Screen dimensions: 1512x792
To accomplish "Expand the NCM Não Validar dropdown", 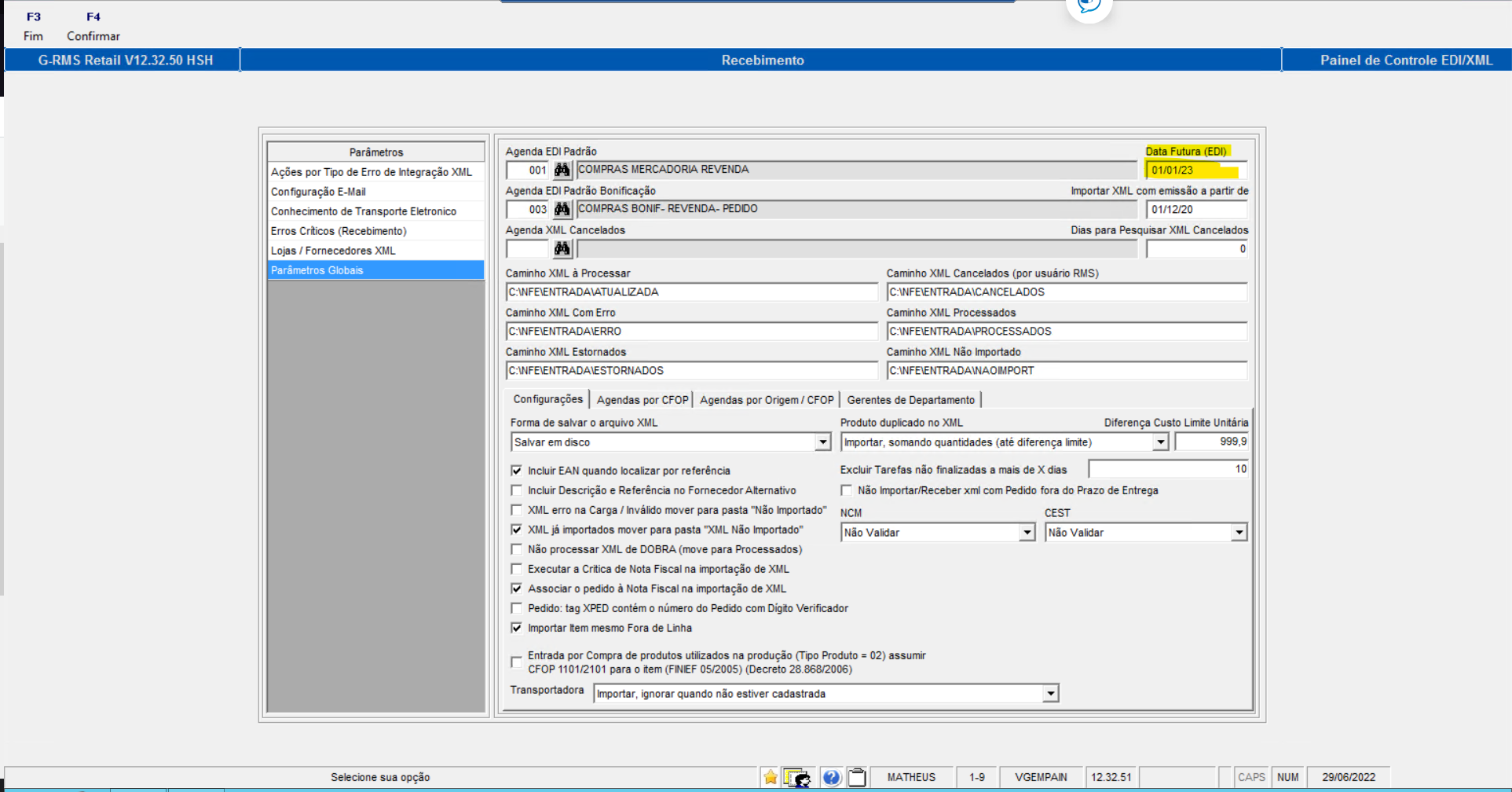I will tap(1027, 532).
